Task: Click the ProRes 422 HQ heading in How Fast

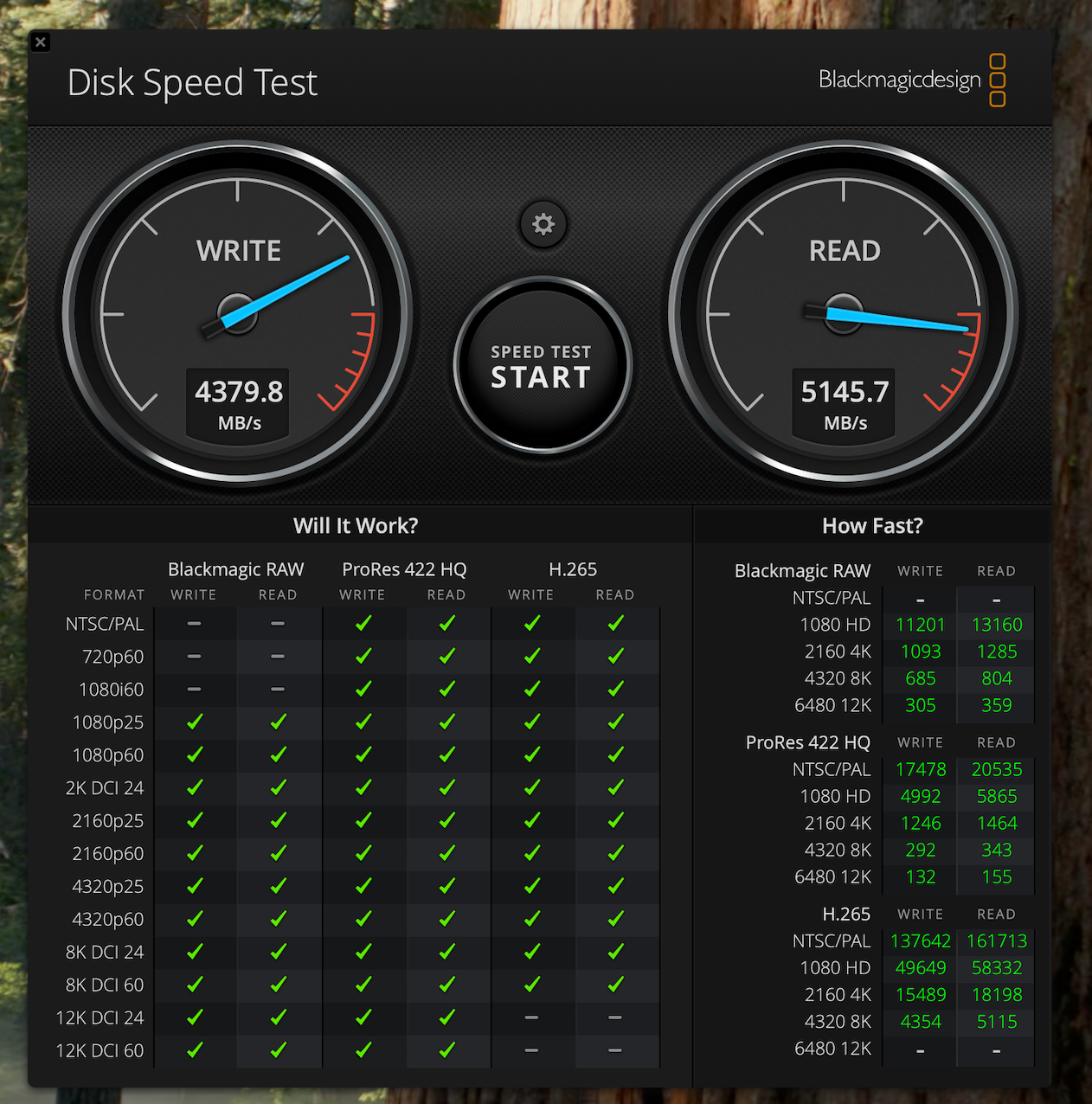Action: coord(808,742)
